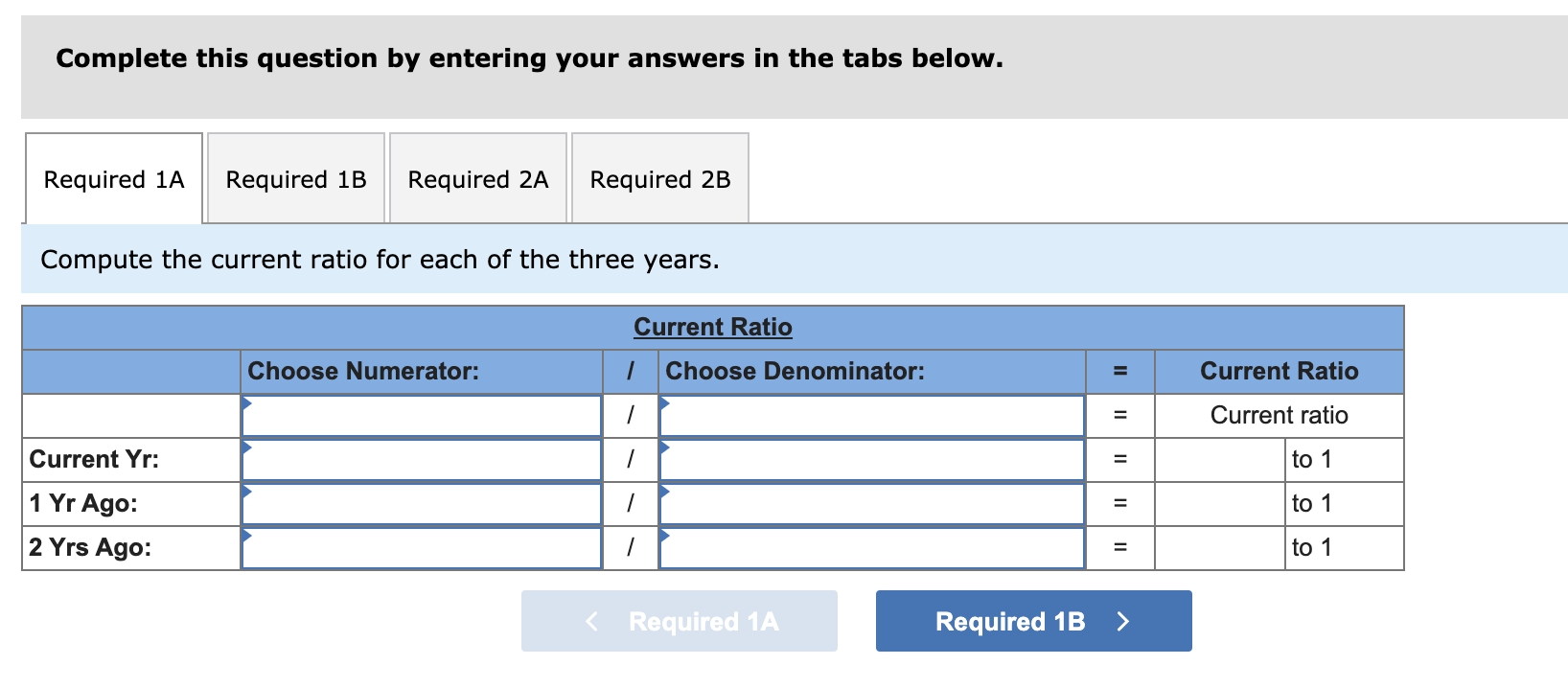Open the Choose Denominator dropdown for 2 Yrs Ago
The height and width of the screenshot is (688, 1568).
pyautogui.click(x=870, y=547)
